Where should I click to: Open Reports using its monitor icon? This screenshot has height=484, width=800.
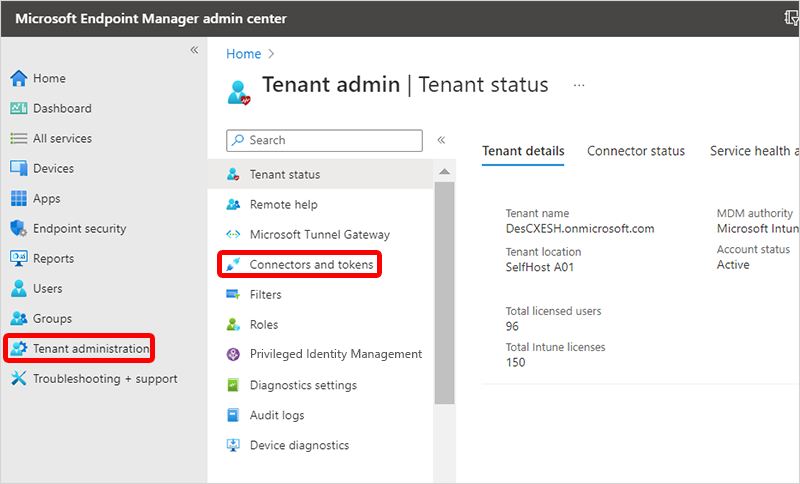[18, 258]
